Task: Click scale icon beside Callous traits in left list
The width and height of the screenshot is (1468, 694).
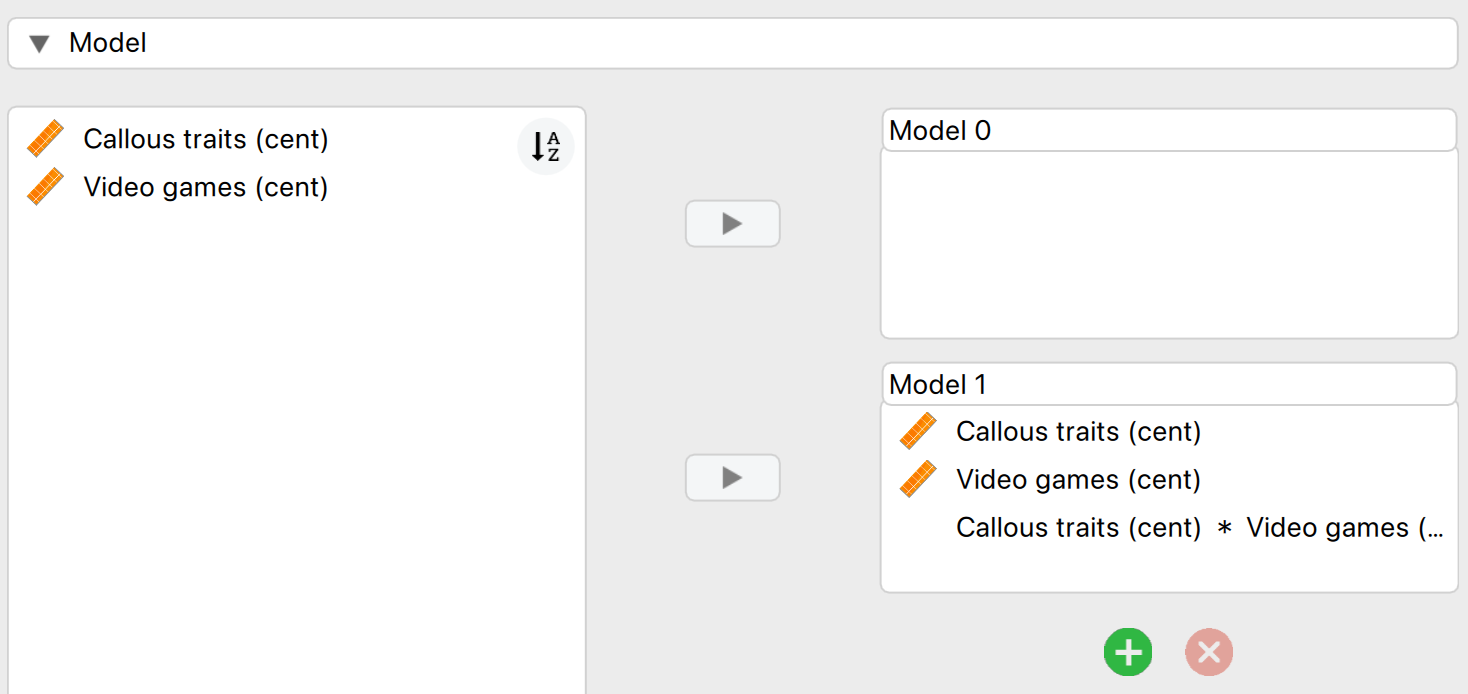Action: coord(45,139)
